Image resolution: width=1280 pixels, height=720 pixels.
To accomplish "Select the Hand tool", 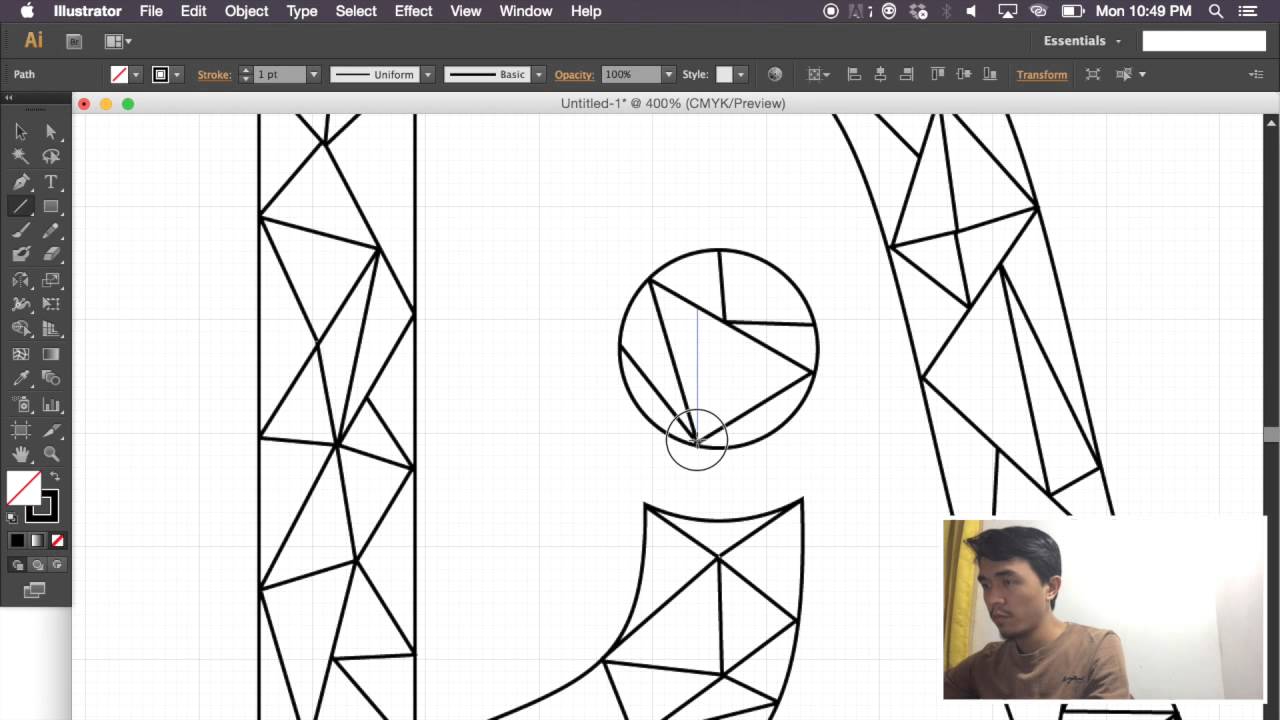I will click(x=21, y=454).
